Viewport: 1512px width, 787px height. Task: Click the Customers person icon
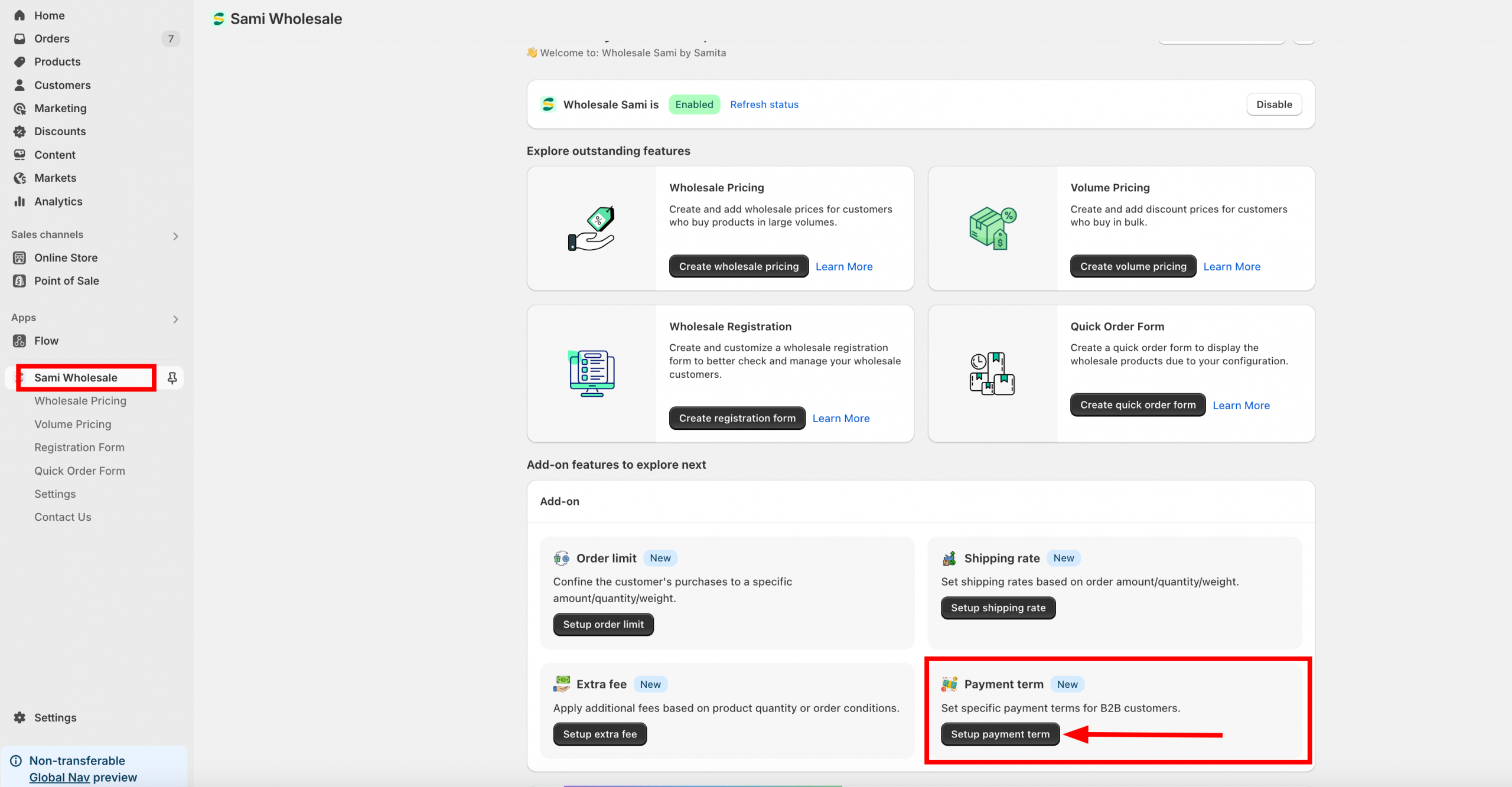(19, 85)
